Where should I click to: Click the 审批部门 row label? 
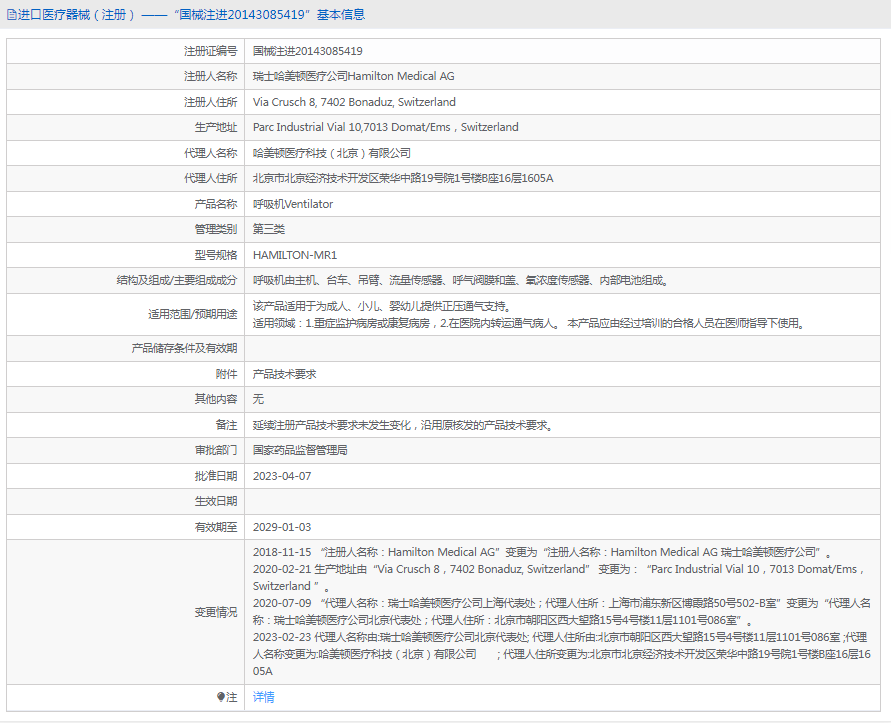(216, 450)
